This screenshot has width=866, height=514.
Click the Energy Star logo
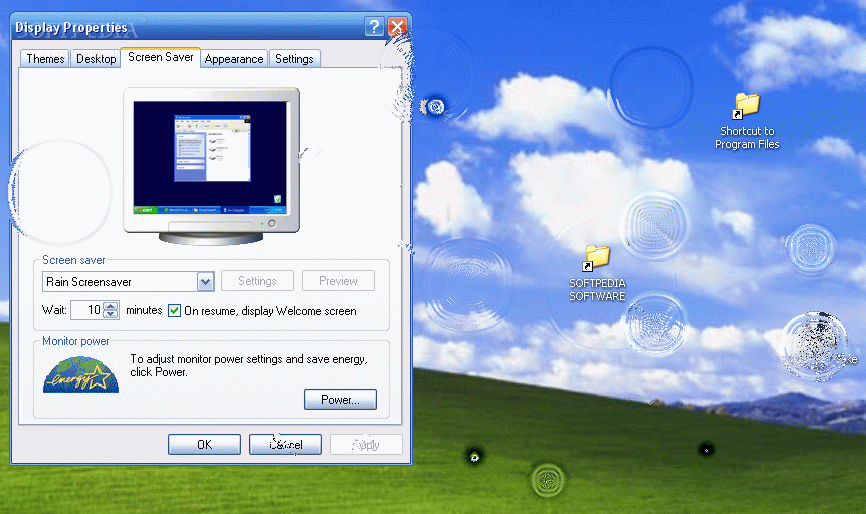81,375
